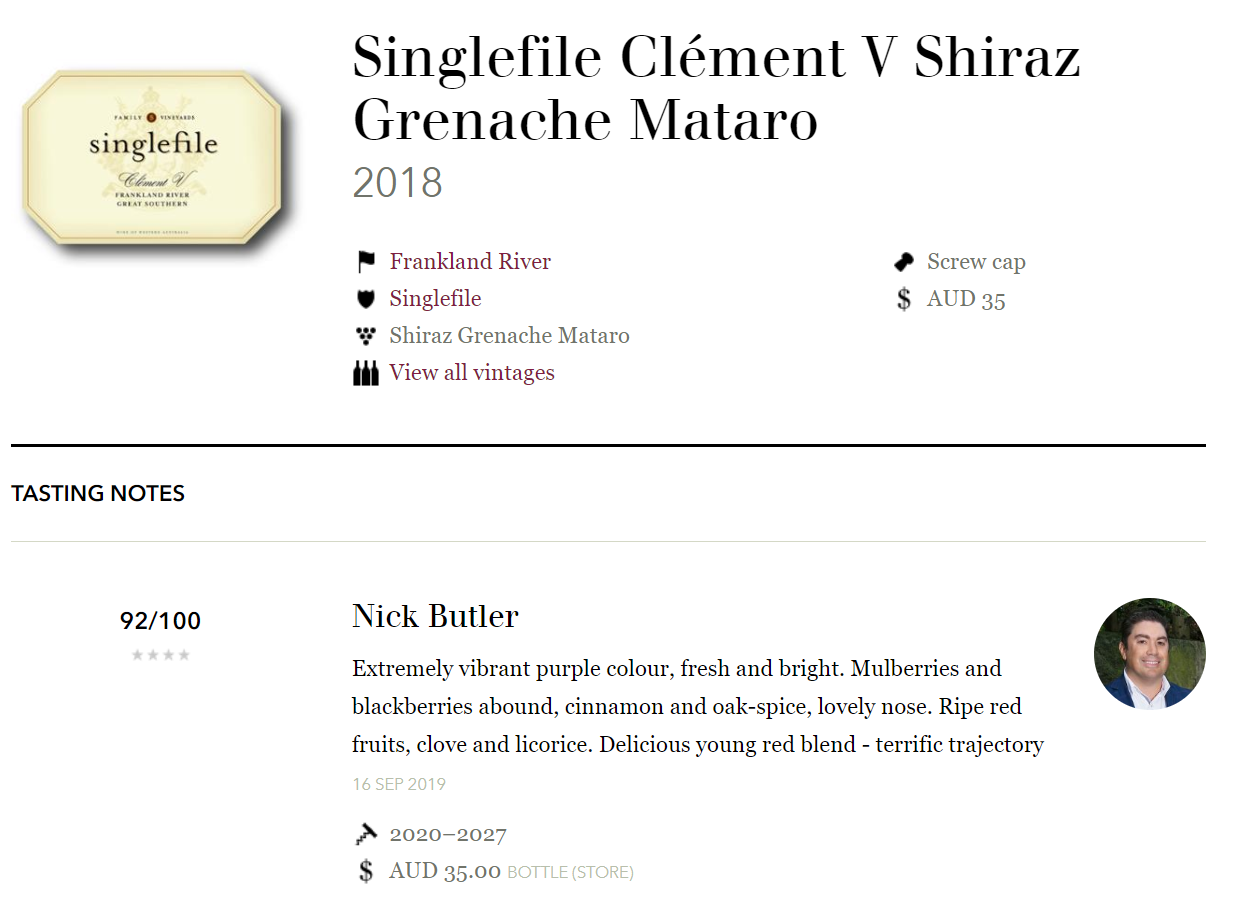Click the cork closure icon
The image size is (1239, 903).
pos(904,262)
